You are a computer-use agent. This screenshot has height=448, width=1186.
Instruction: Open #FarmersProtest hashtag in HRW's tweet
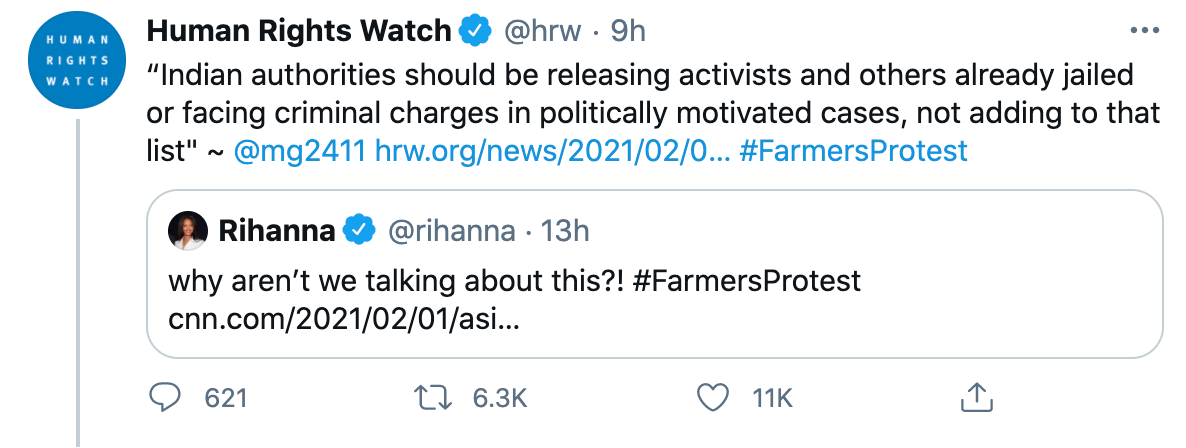[856, 151]
